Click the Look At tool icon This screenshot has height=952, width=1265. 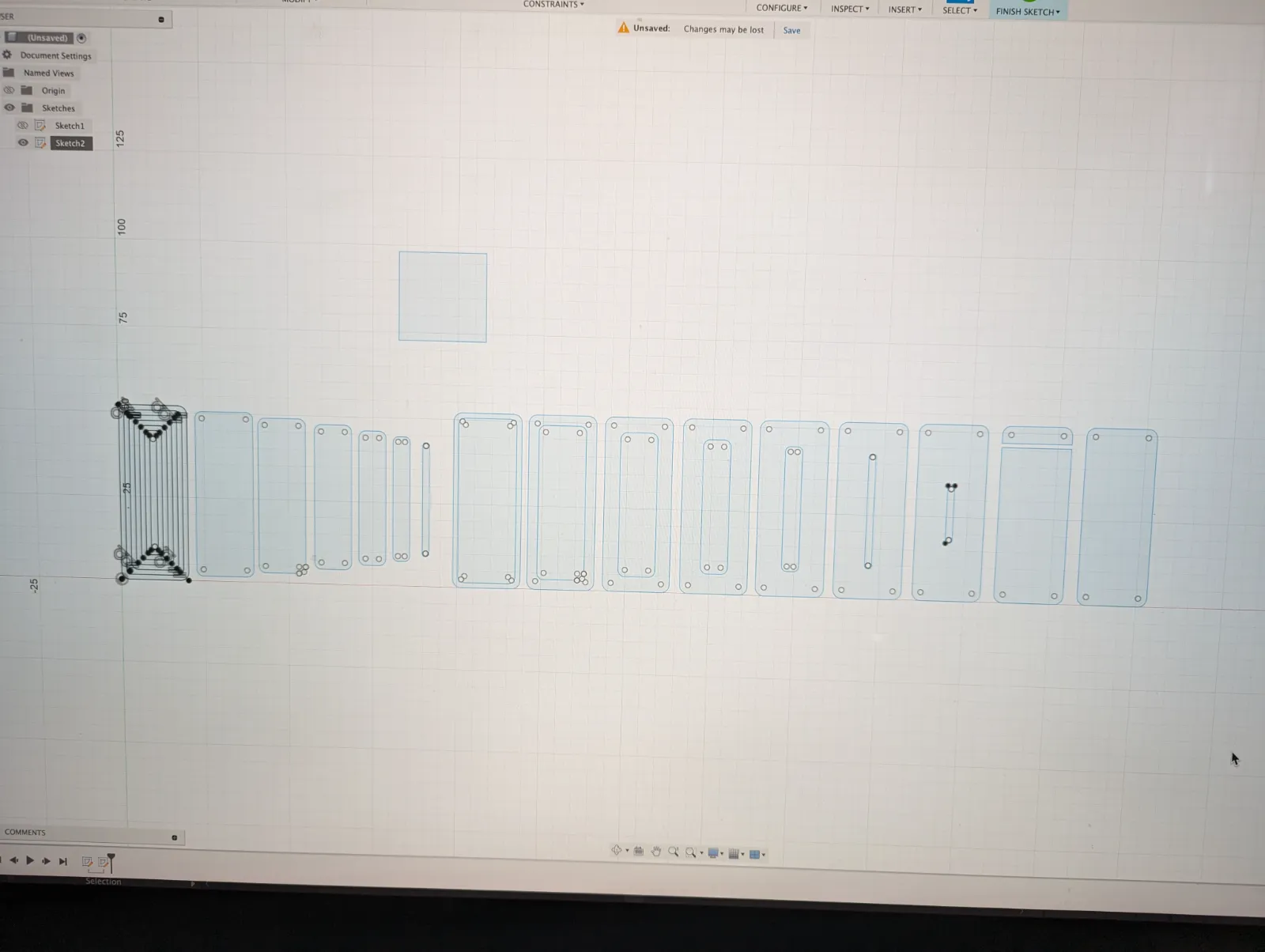[x=639, y=852]
